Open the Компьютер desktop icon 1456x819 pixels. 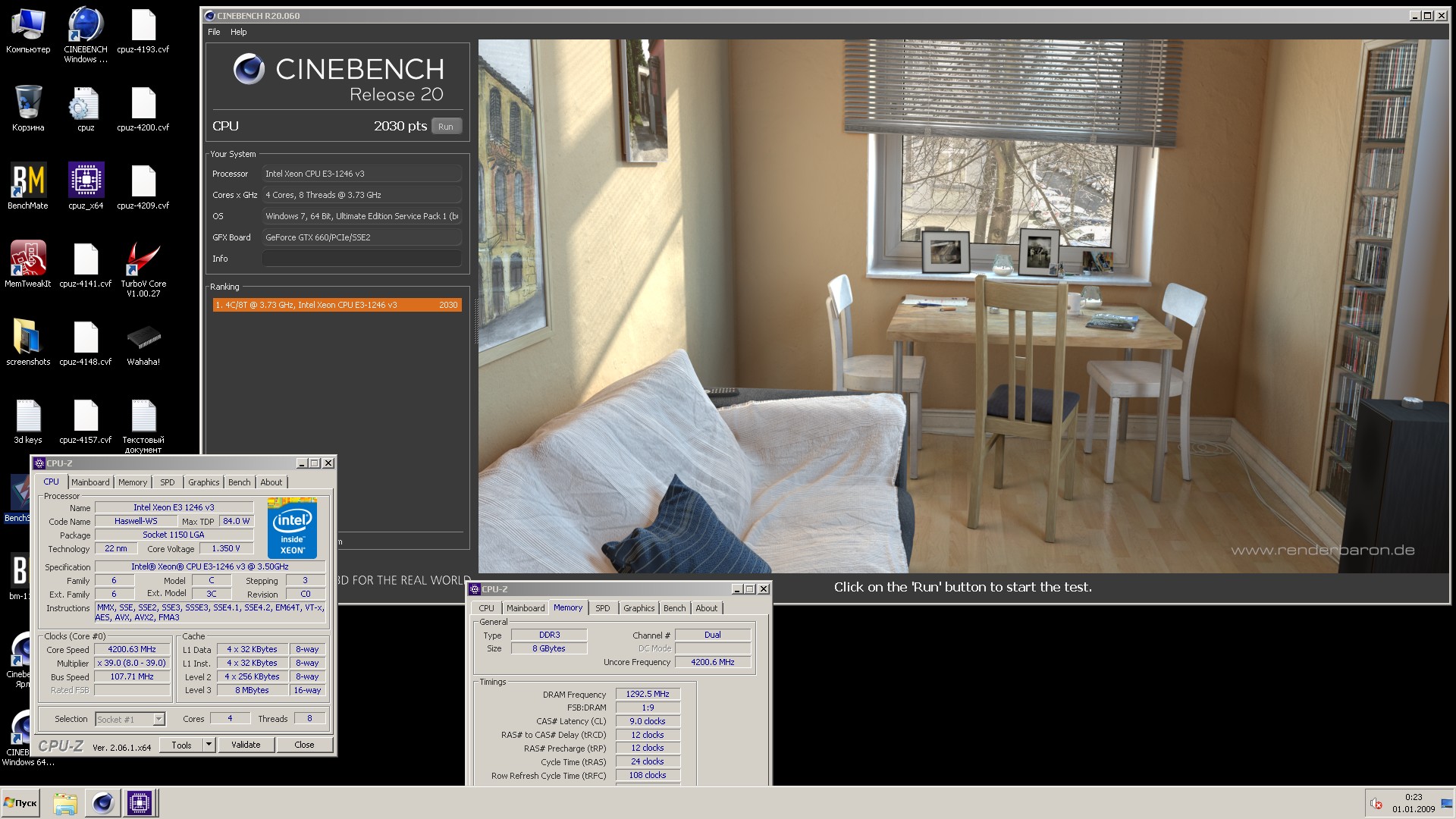pos(28,31)
